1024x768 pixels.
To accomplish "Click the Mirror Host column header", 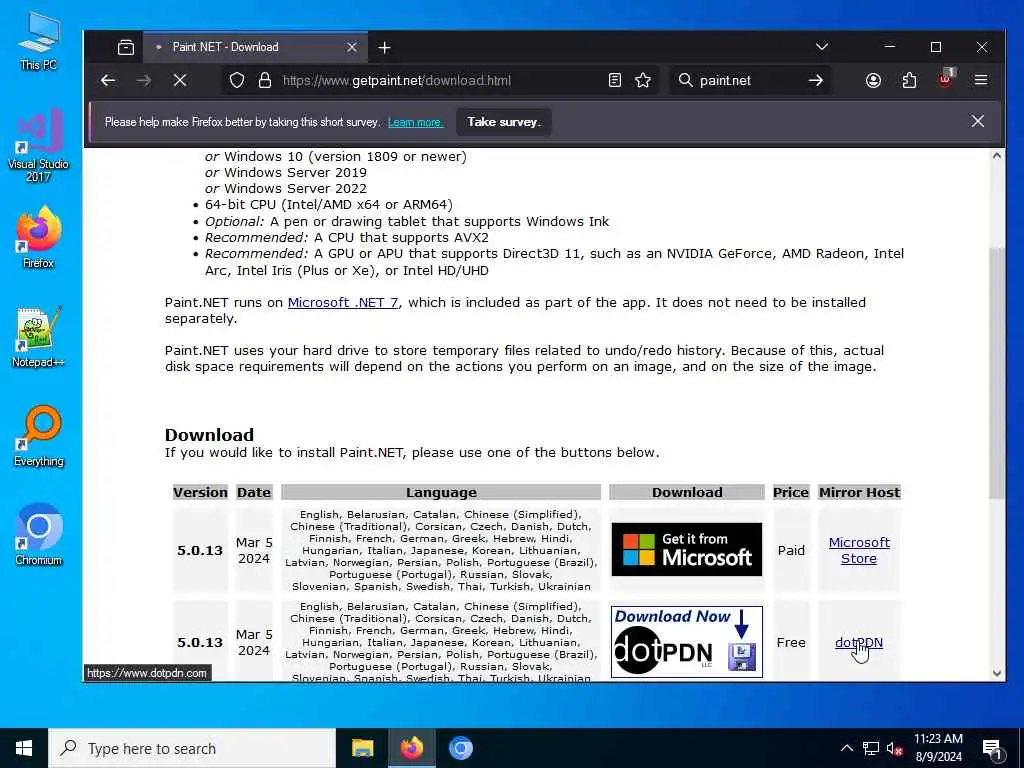I will 859,492.
